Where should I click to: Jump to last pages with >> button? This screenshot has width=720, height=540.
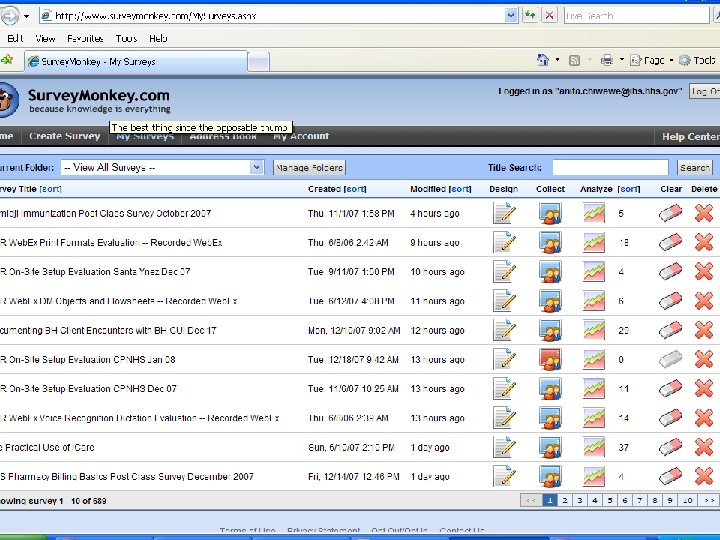point(709,501)
